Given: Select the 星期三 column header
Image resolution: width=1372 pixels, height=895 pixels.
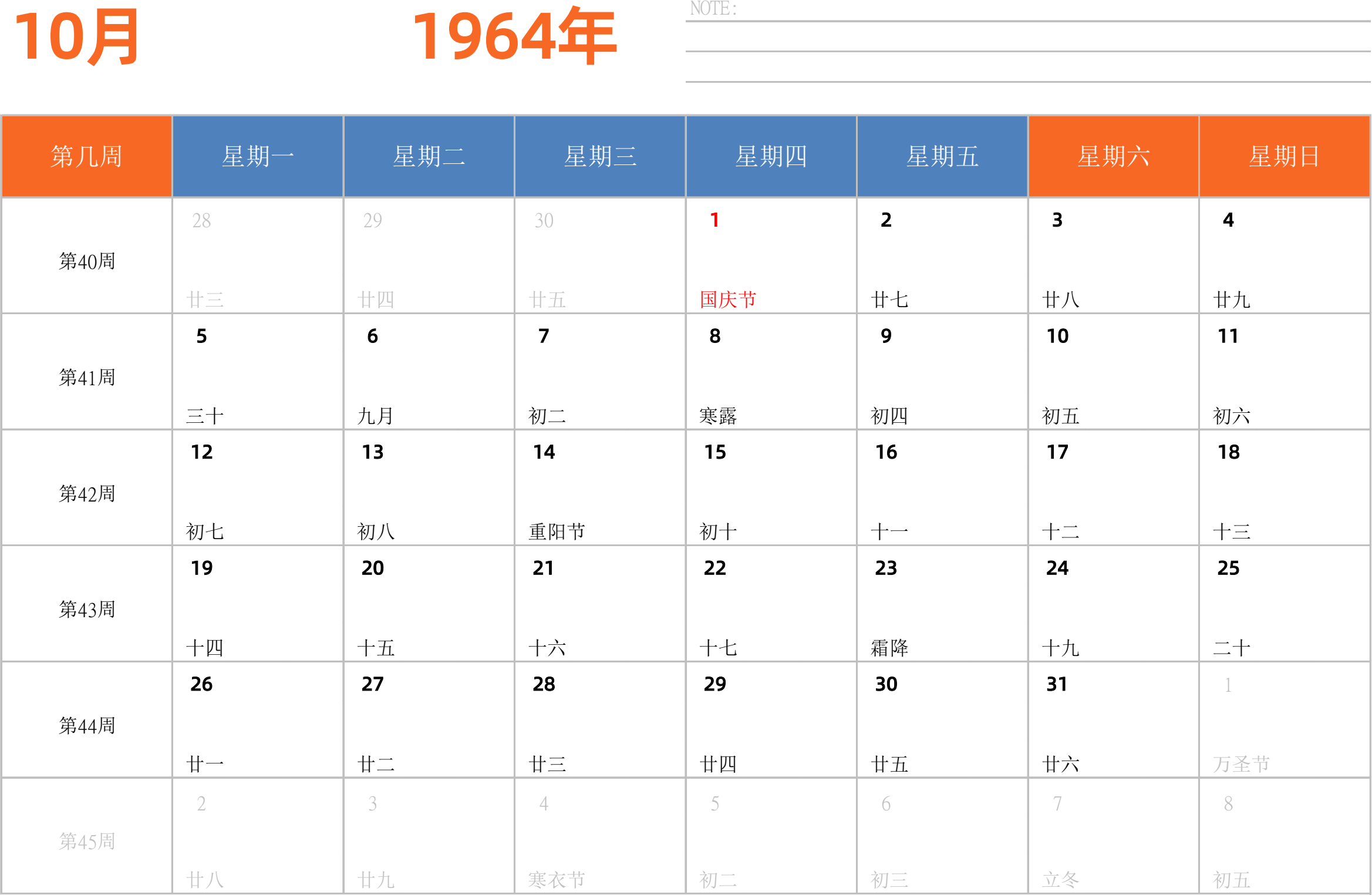Looking at the screenshot, I should 600,156.
